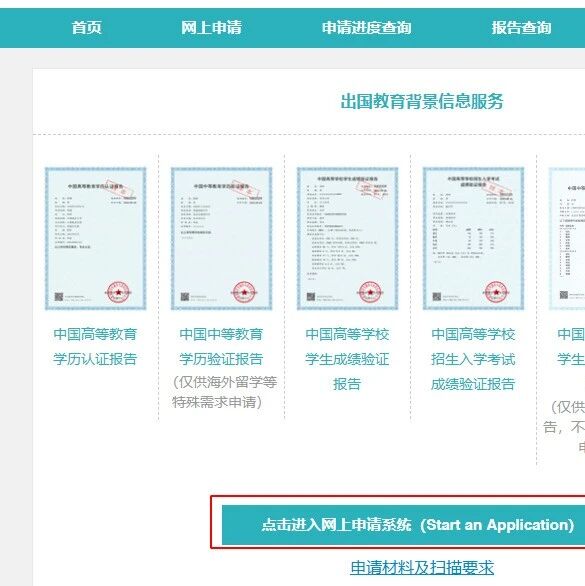Screen dimensions: 585x586
Task: Click the 点击进入网上申请系统 (Start an Application) button
Action: (x=404, y=525)
